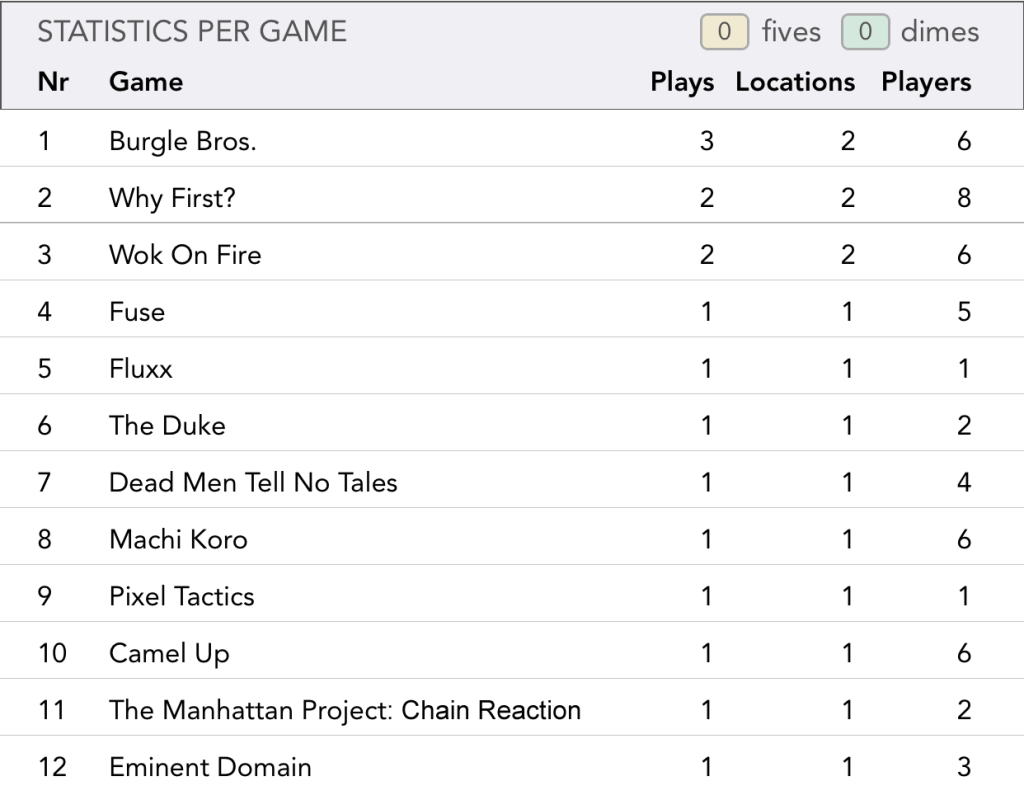
Task: Select the Why First? game entry
Action: point(172,198)
